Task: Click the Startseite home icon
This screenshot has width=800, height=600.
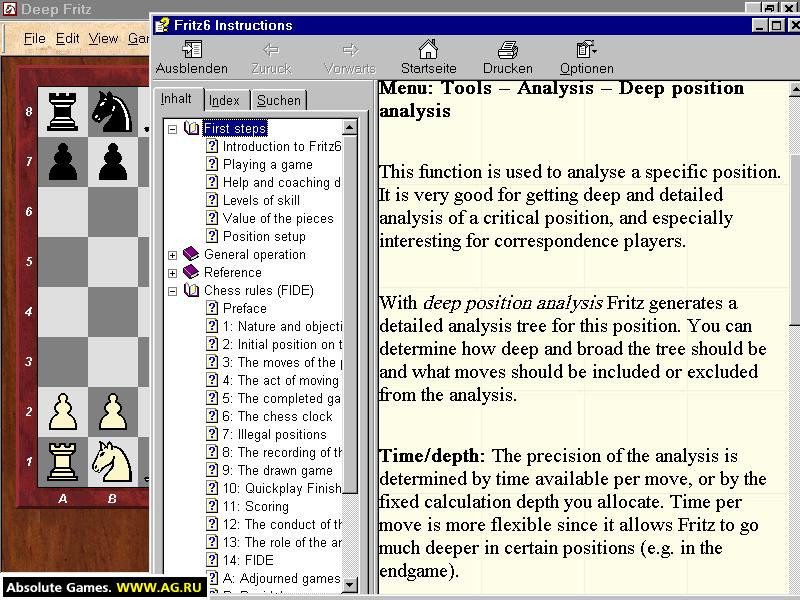Action: (x=428, y=49)
